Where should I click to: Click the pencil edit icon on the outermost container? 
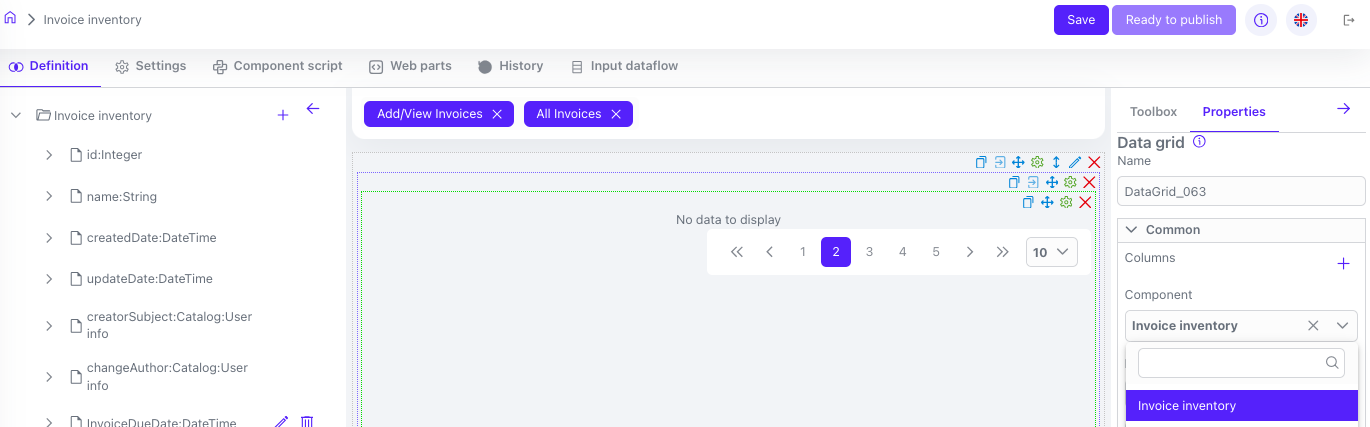(1075, 162)
